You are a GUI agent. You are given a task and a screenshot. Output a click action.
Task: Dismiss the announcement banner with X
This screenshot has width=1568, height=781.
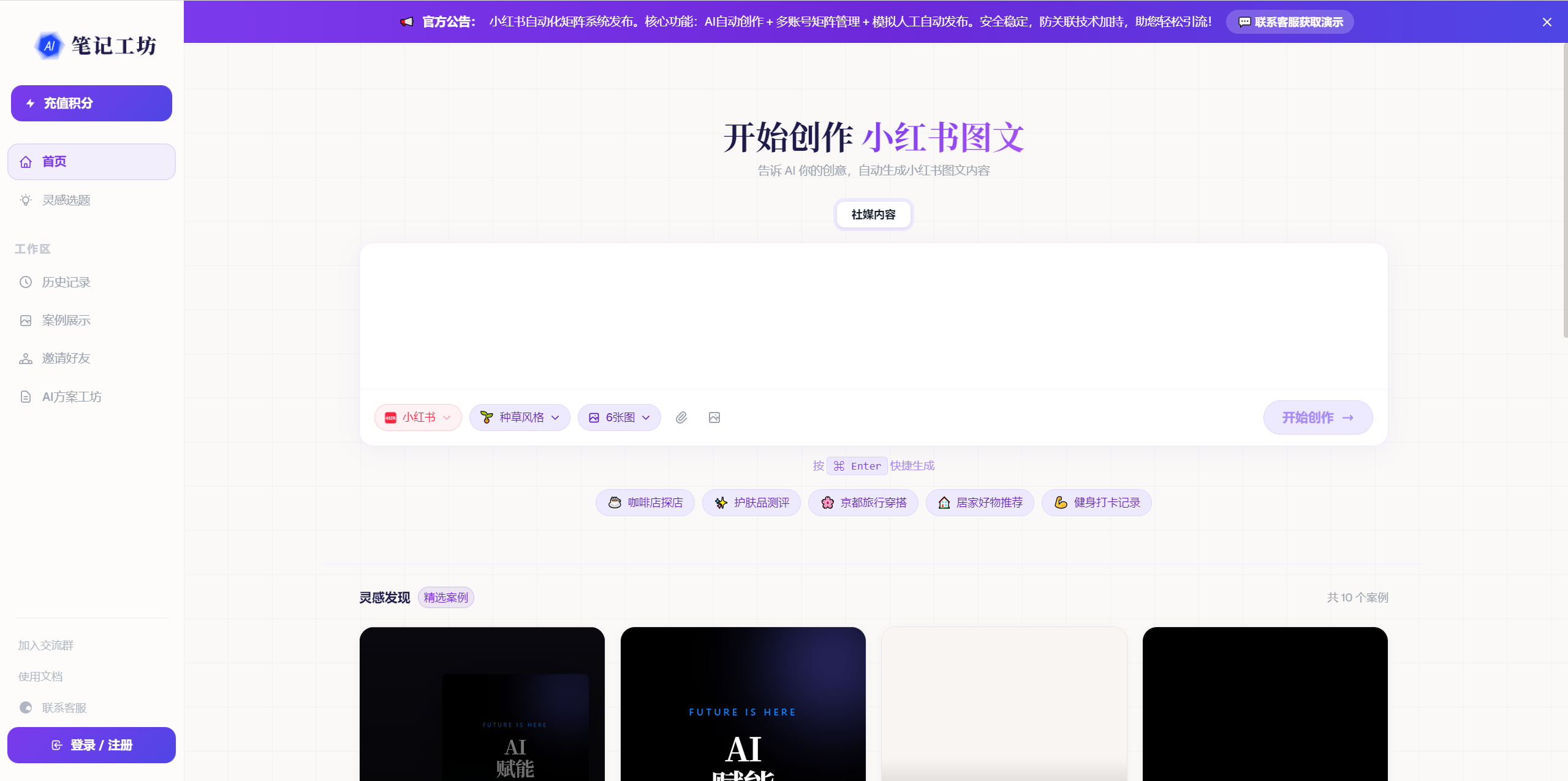[x=1547, y=22]
